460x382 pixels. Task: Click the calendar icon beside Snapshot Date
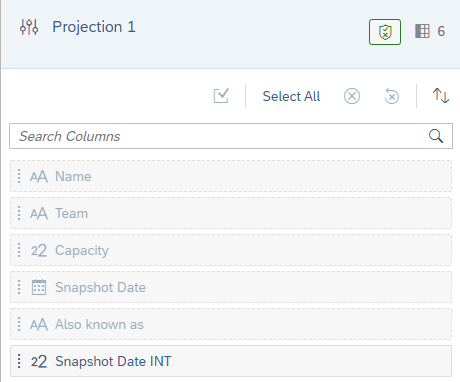(x=39, y=287)
